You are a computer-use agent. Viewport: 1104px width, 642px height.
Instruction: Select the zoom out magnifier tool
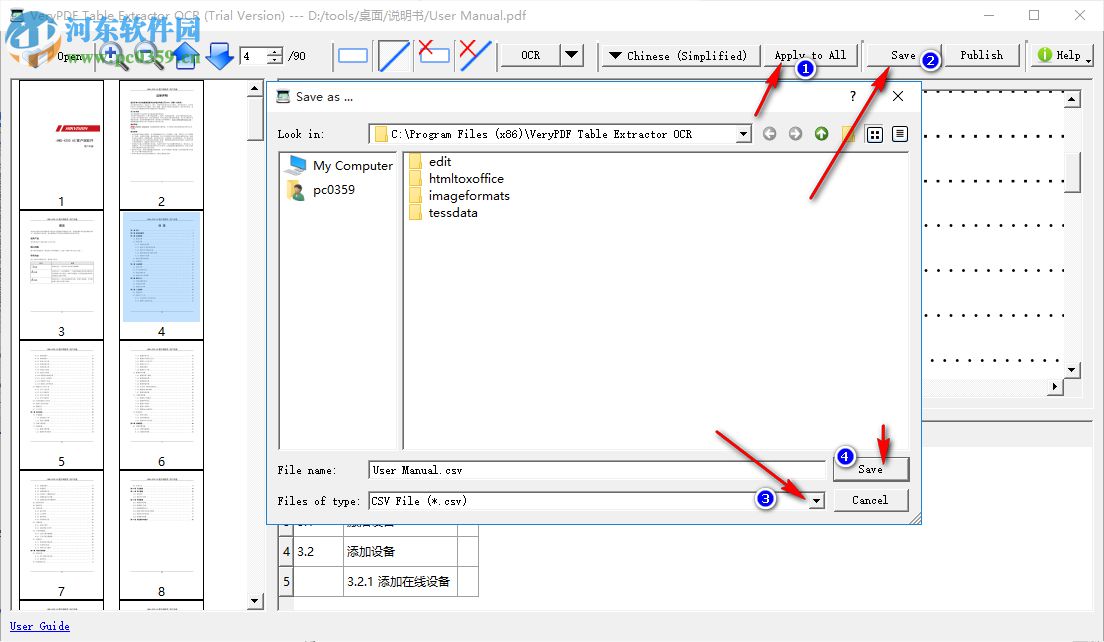[146, 55]
